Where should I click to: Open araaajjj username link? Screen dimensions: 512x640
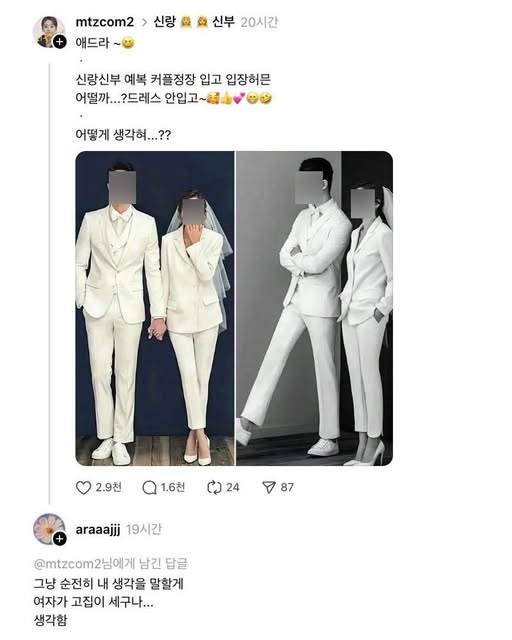point(98,529)
